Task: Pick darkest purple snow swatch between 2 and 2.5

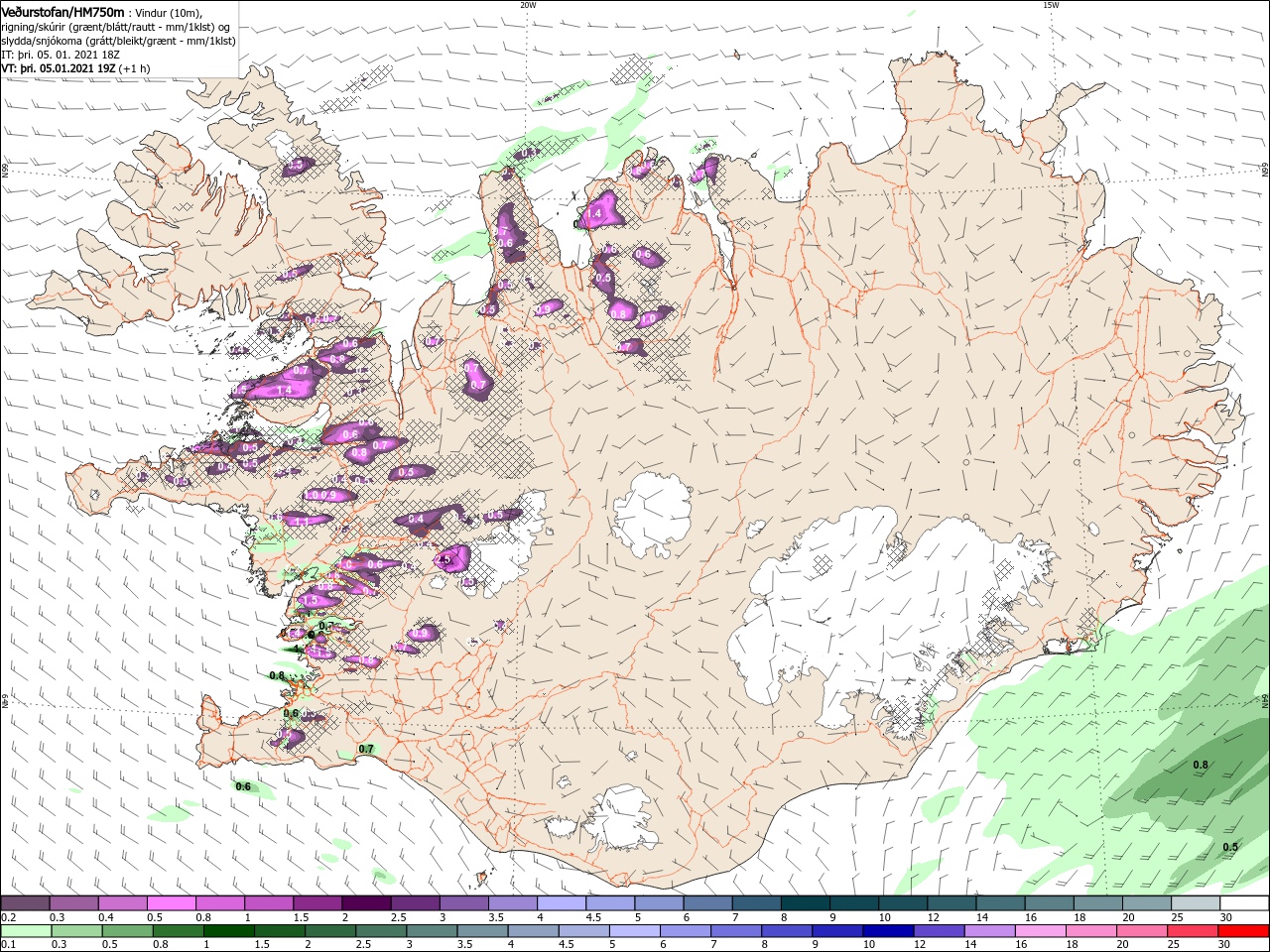Action: pyautogui.click(x=366, y=903)
